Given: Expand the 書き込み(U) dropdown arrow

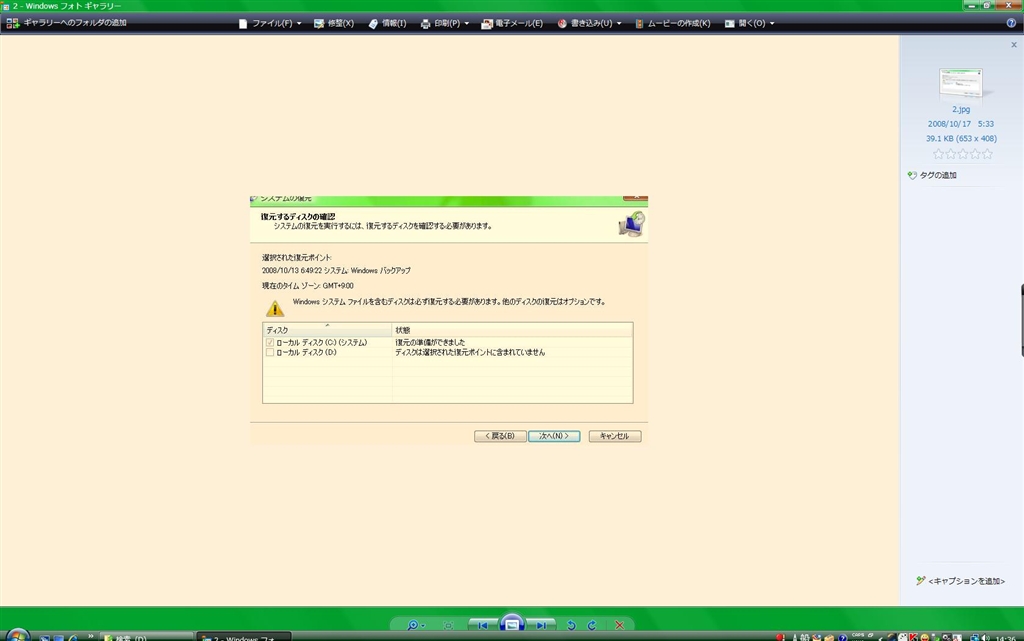Looking at the screenshot, I should (619, 23).
